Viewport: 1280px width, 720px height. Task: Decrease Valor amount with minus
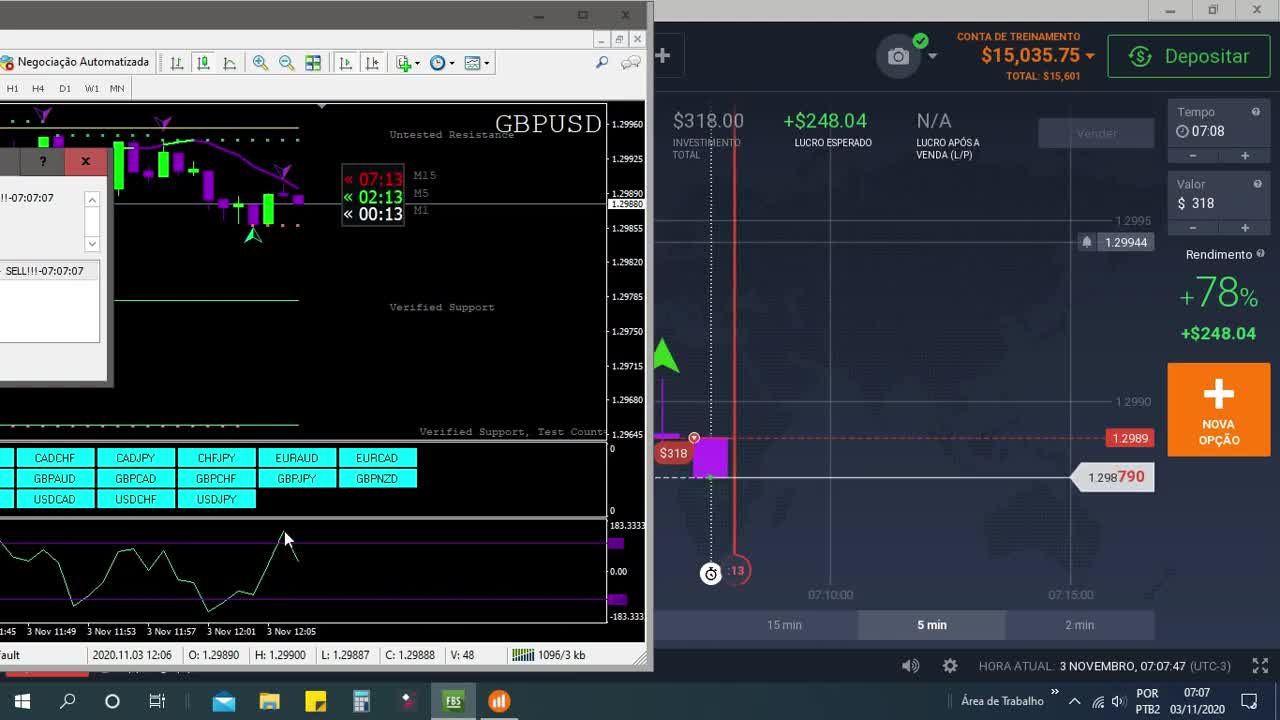[1193, 228]
